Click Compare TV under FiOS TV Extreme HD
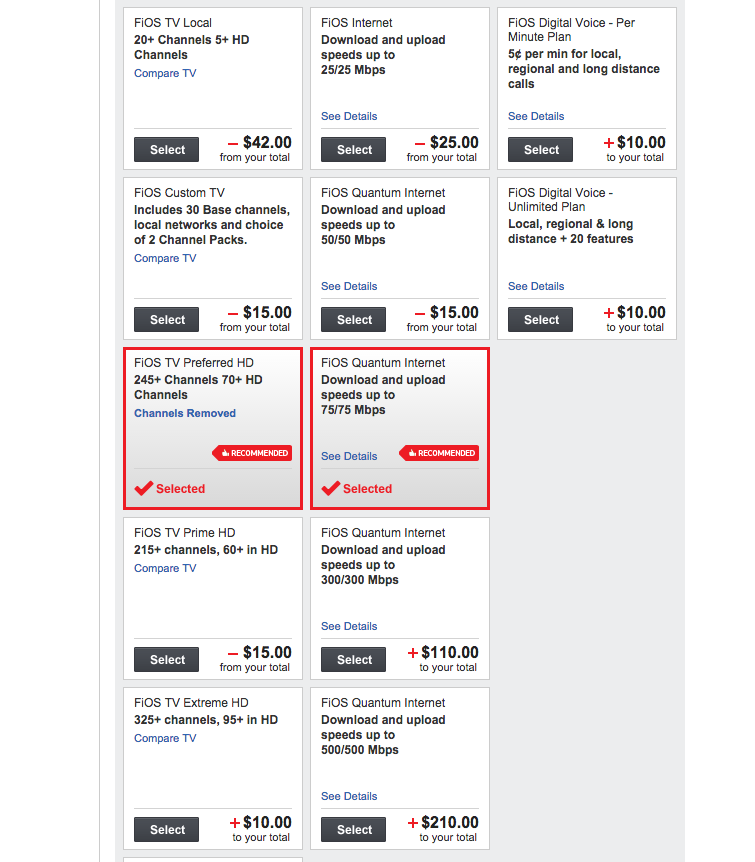The width and height of the screenshot is (755, 862). point(165,738)
